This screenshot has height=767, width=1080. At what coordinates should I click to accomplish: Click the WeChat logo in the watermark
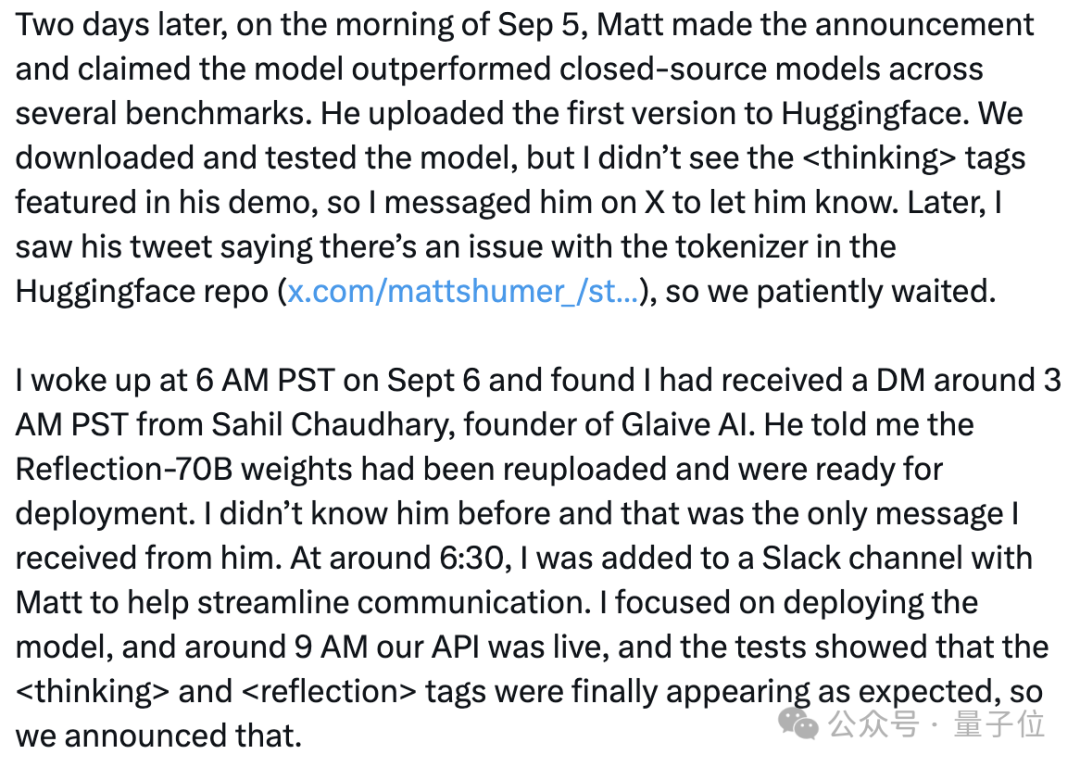click(x=802, y=723)
